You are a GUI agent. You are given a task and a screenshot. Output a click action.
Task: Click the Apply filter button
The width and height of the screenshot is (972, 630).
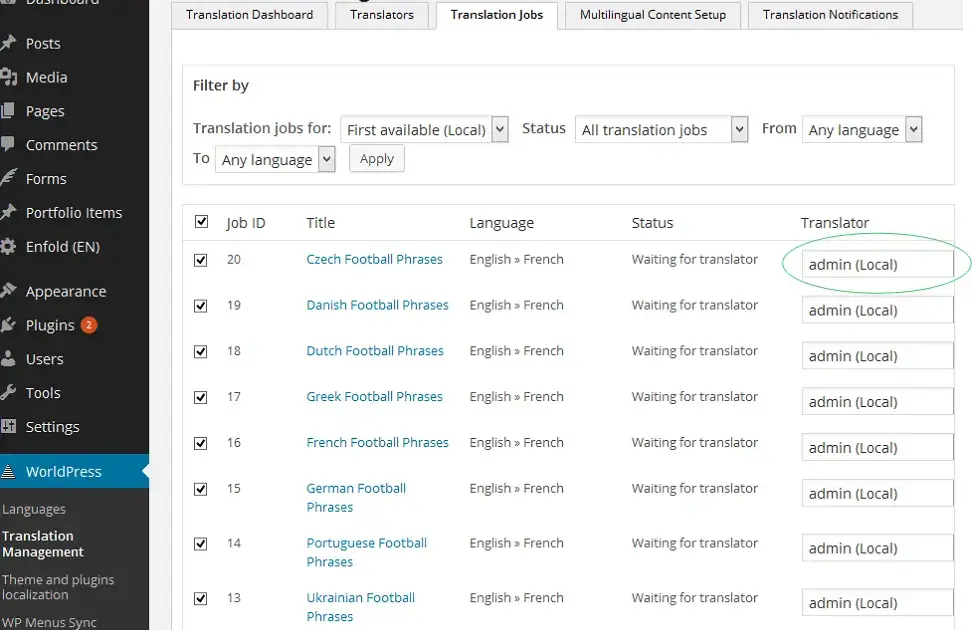[377, 159]
